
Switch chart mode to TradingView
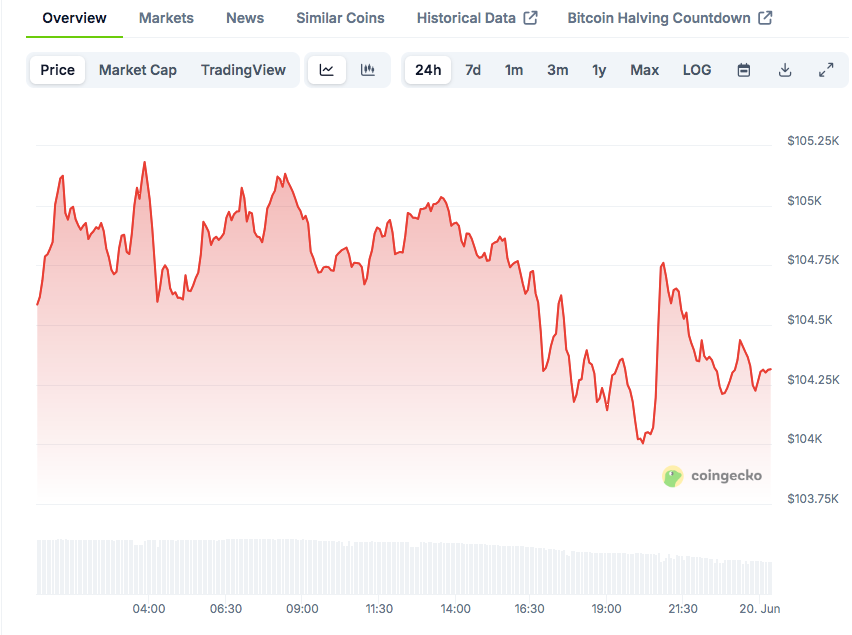[243, 70]
